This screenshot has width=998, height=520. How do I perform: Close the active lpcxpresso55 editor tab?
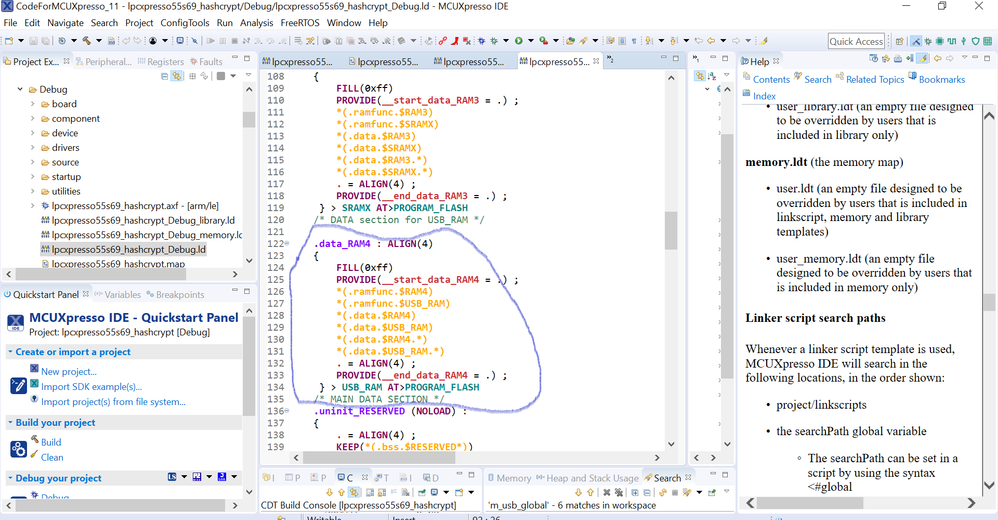596,62
